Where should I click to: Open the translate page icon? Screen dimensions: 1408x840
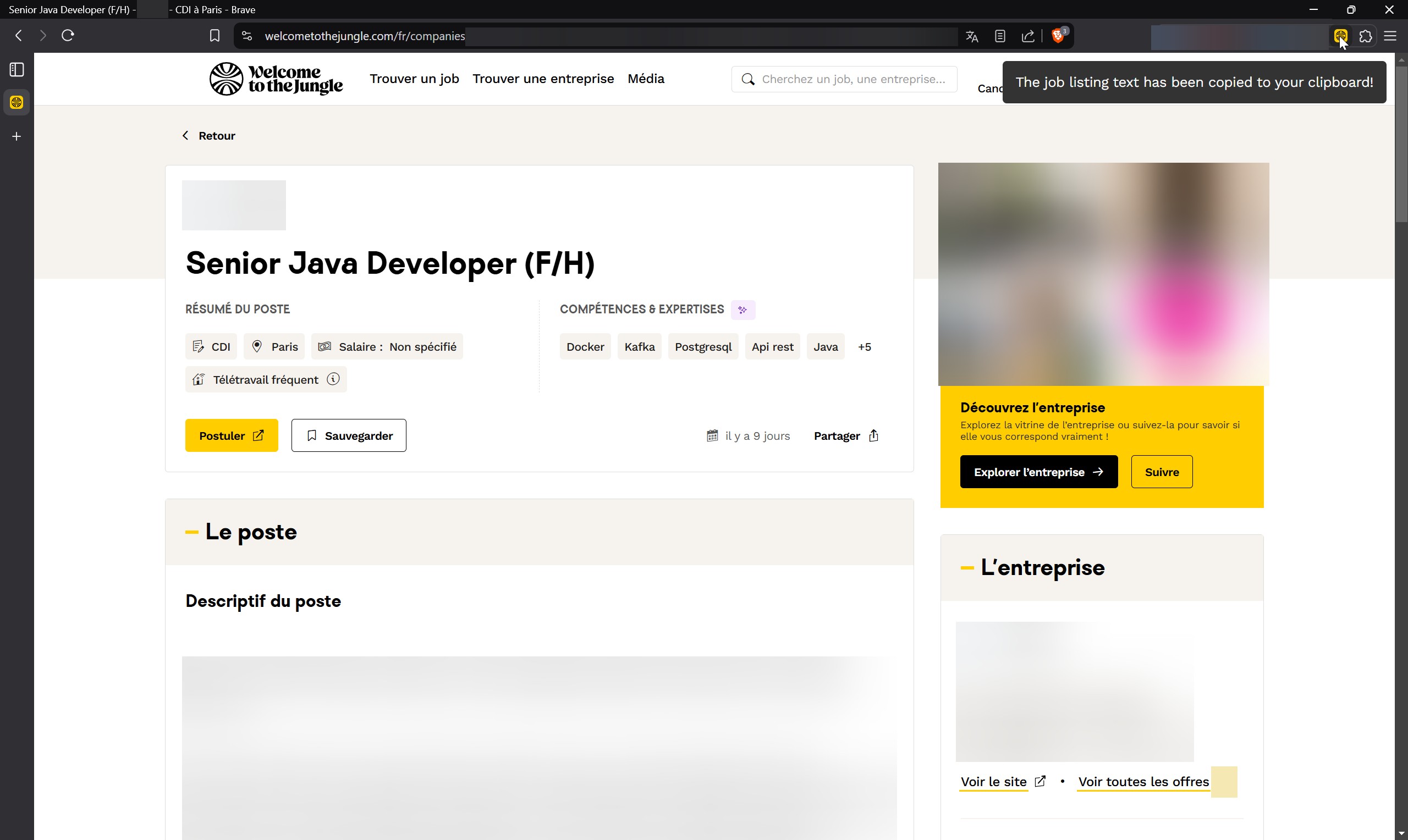pos(972,36)
